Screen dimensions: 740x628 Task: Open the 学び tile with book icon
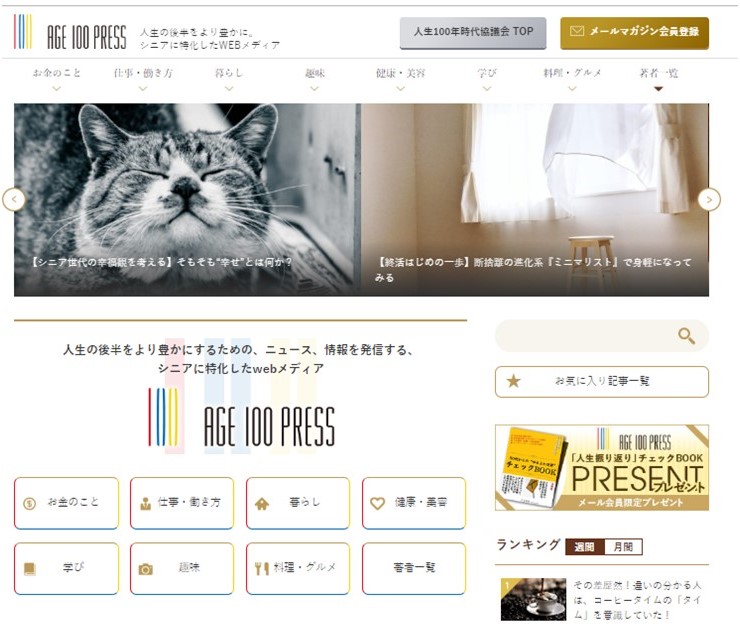(67, 568)
